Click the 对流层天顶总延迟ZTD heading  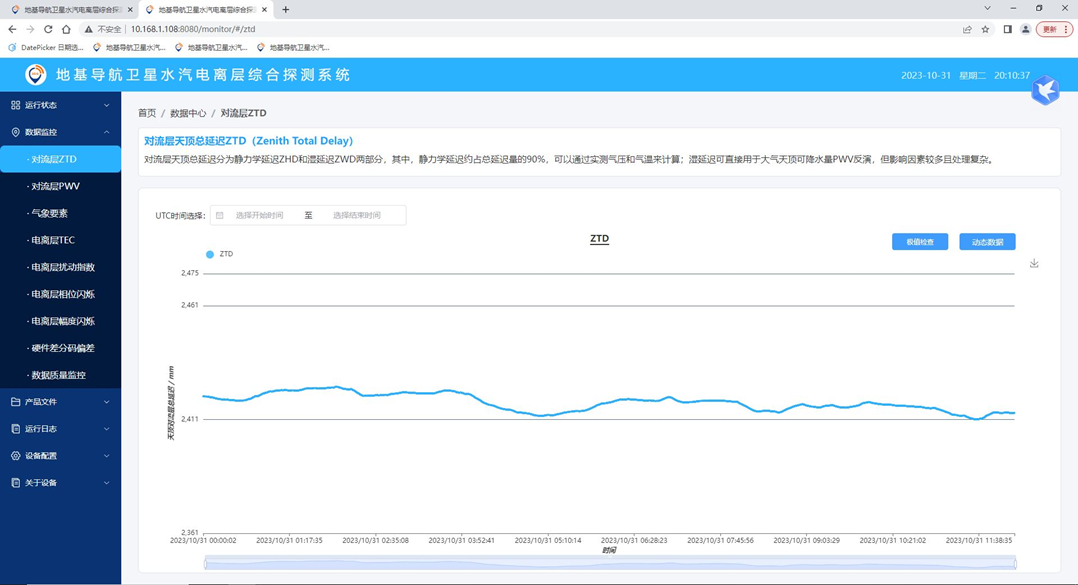(248, 140)
